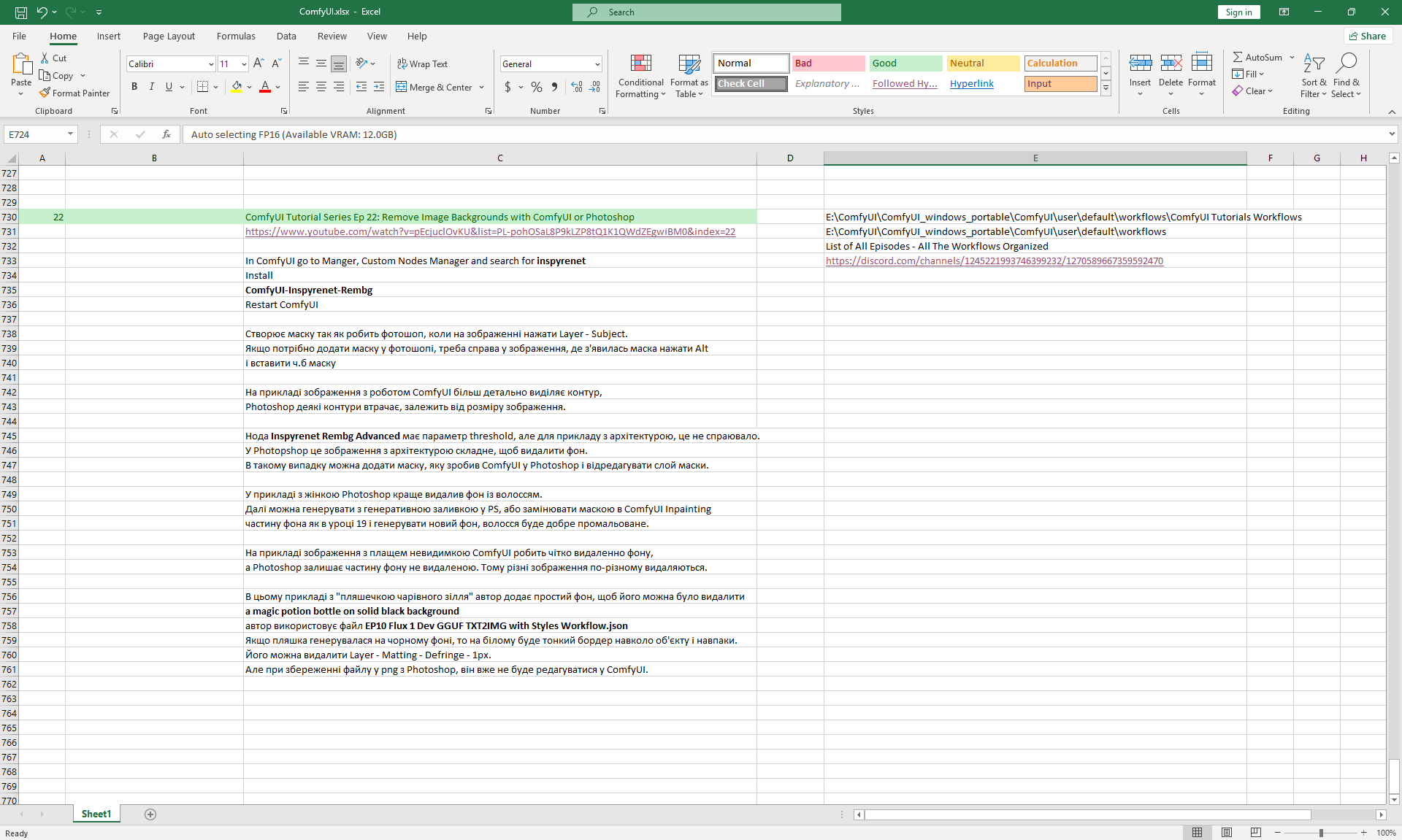Open the Format as Table gallery
Screen dimensions: 1402x840
point(689,64)
